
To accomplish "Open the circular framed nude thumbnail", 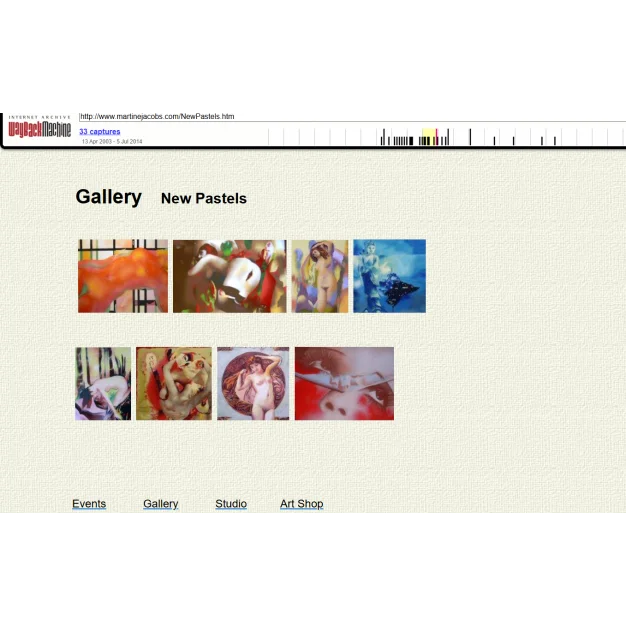I will (253, 383).
